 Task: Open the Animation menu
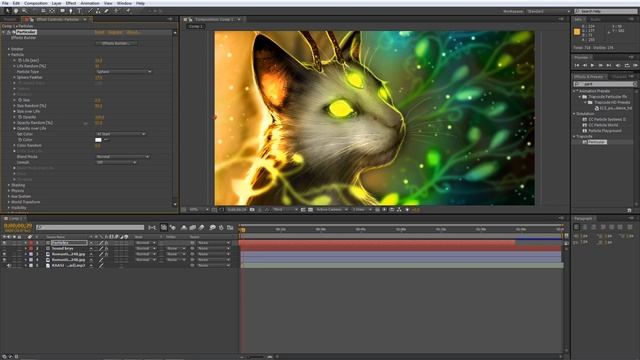coord(90,3)
